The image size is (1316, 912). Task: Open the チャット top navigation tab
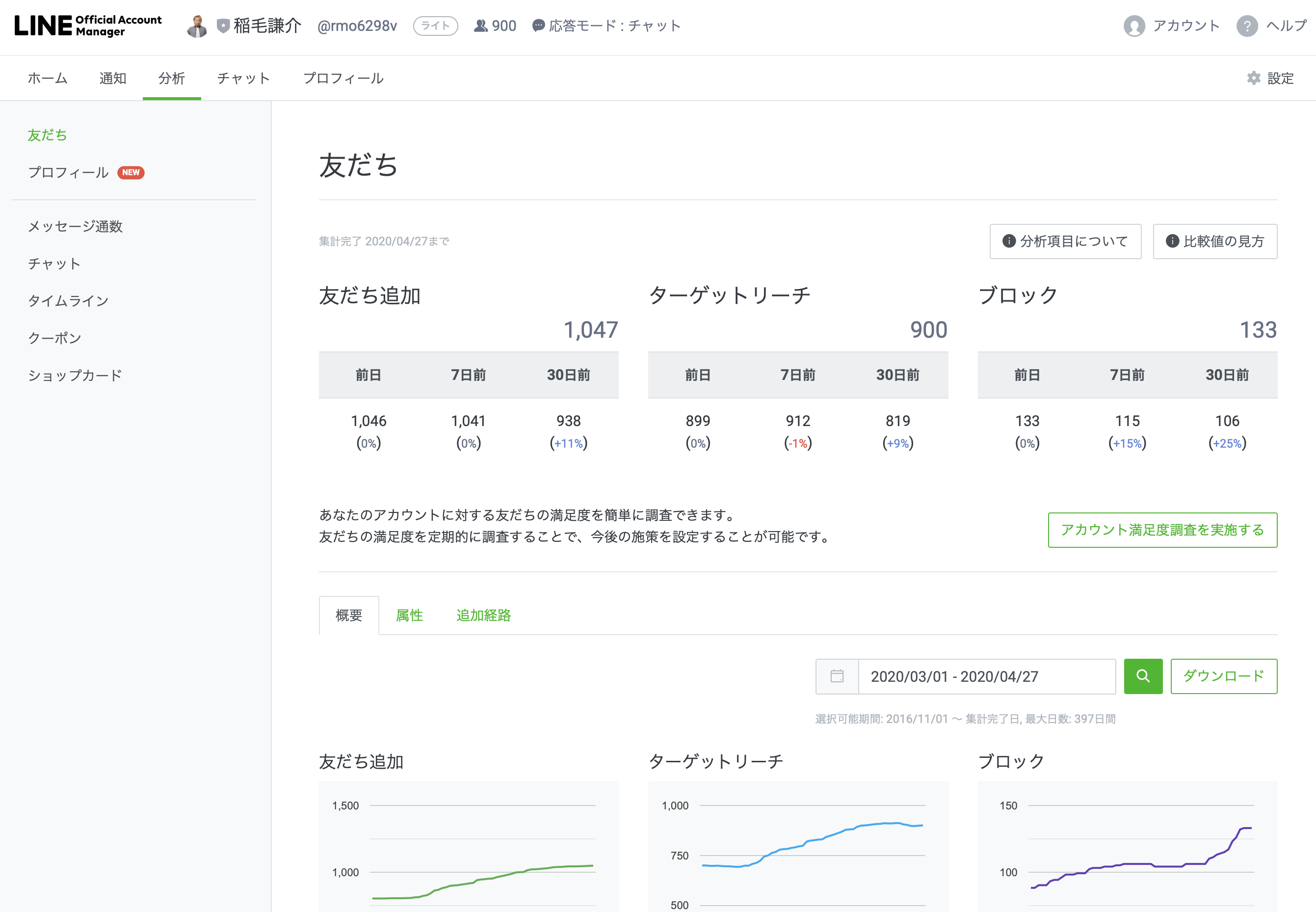[243, 78]
